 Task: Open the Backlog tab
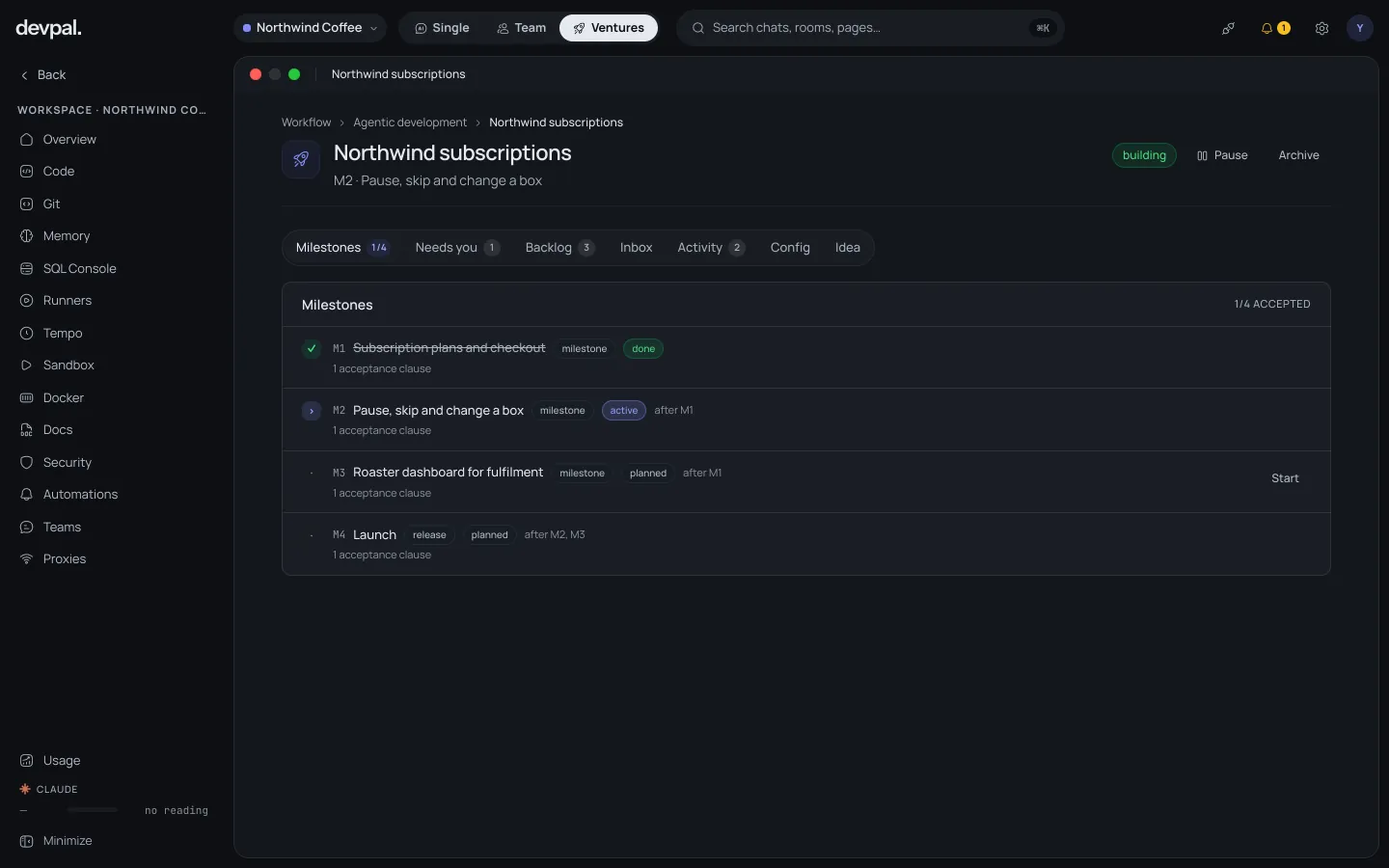[559, 248]
